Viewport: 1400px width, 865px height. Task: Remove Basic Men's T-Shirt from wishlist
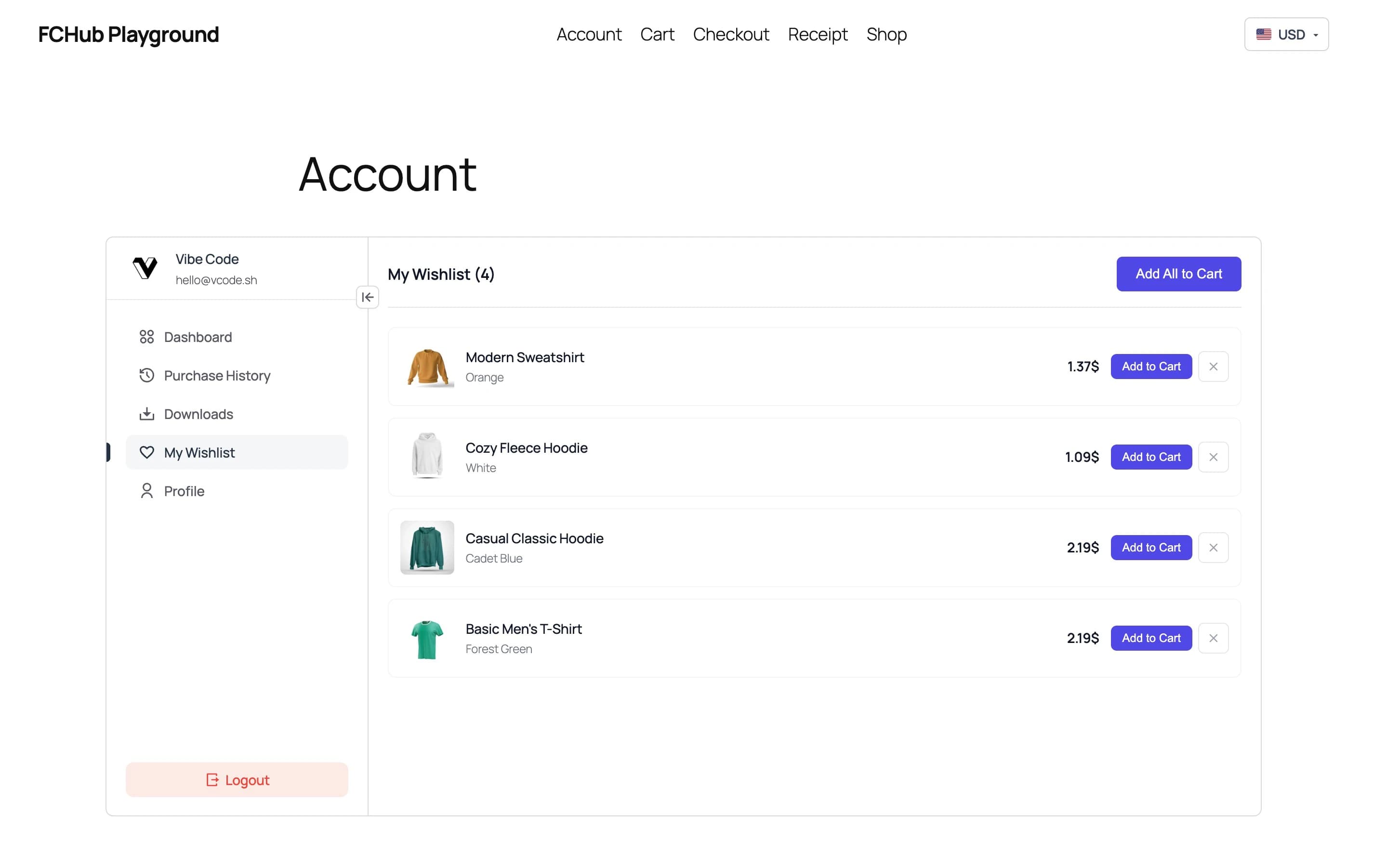pos(1214,637)
